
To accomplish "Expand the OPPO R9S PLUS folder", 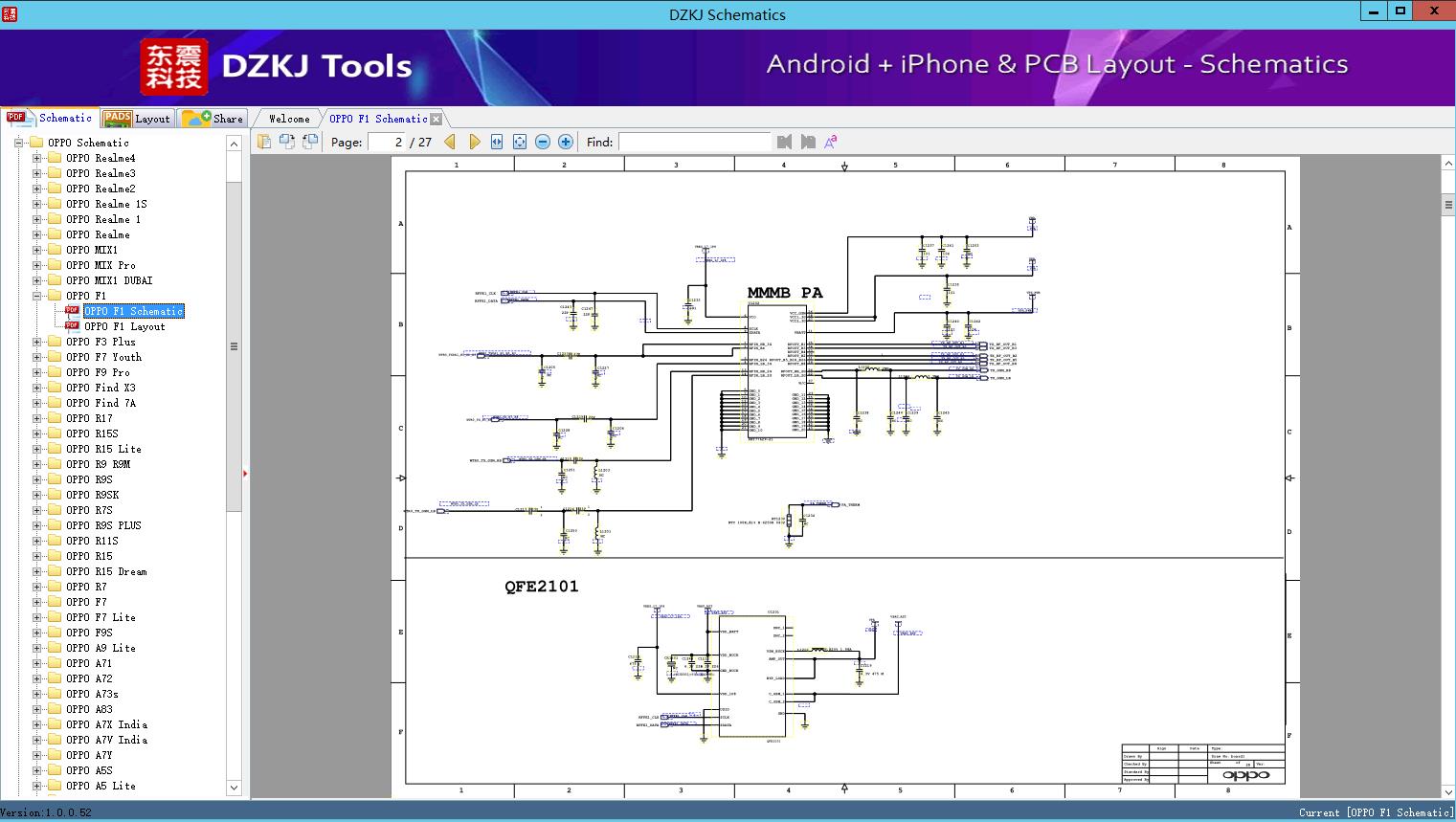I will click(x=36, y=525).
